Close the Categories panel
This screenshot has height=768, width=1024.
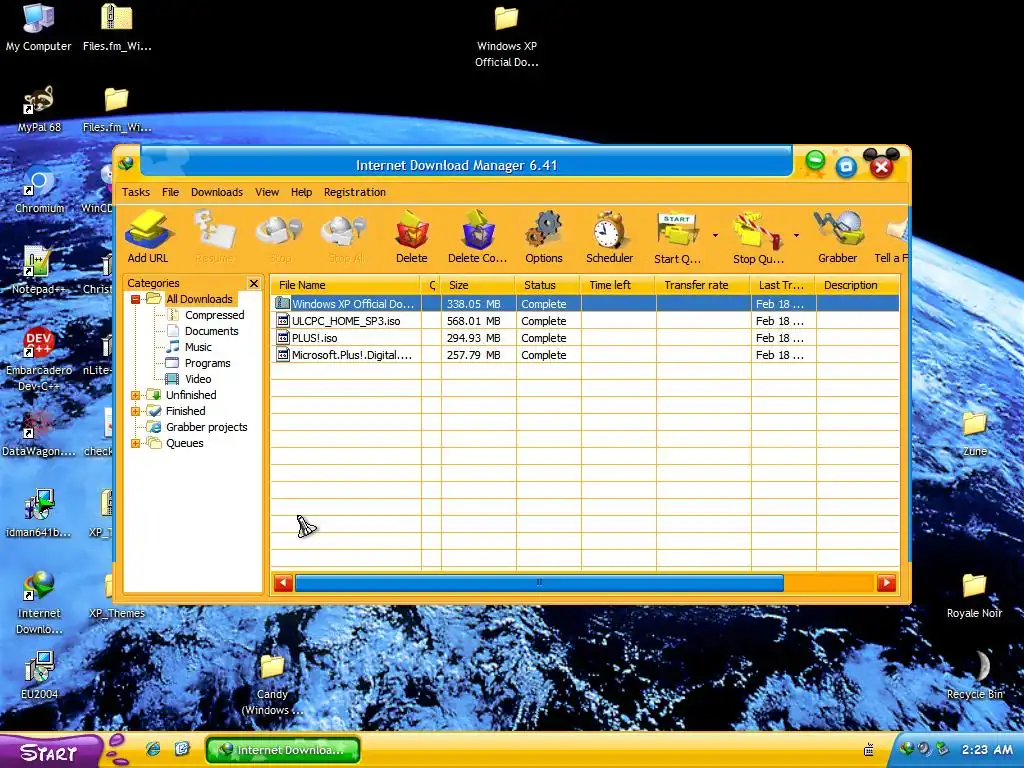point(253,283)
